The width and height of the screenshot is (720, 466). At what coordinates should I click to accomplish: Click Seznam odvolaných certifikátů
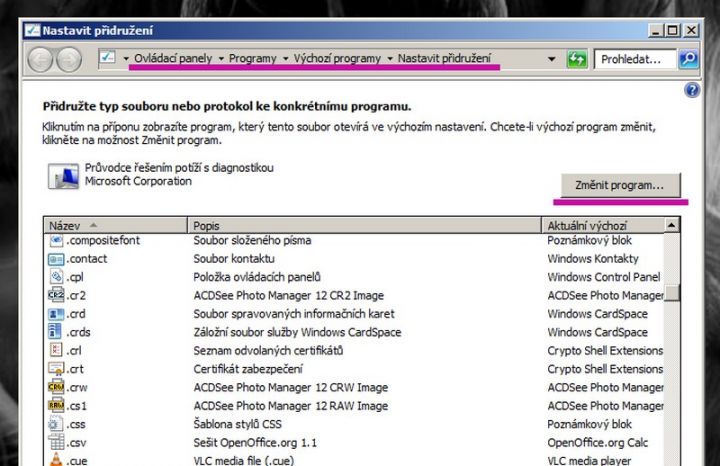pyautogui.click(x=268, y=350)
